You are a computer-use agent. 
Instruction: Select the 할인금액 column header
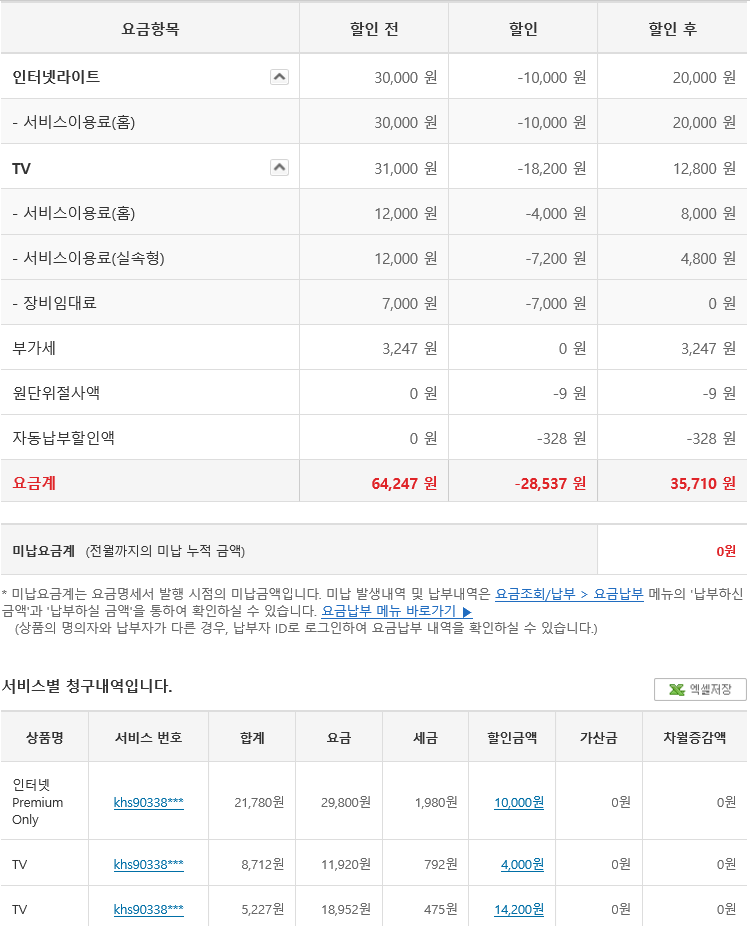click(x=512, y=738)
